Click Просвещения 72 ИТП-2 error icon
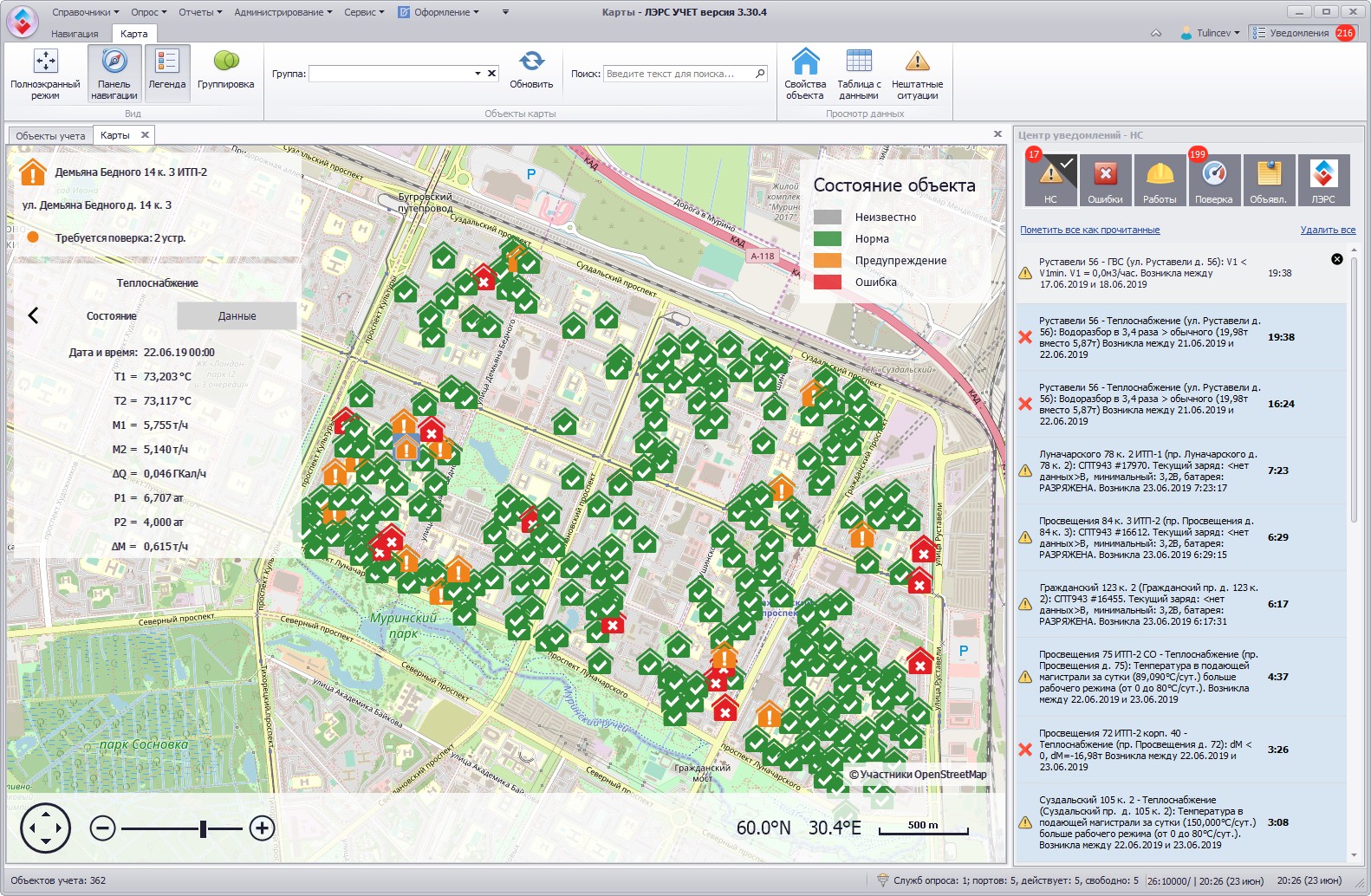Image resolution: width=1371 pixels, height=896 pixels. tap(1025, 750)
